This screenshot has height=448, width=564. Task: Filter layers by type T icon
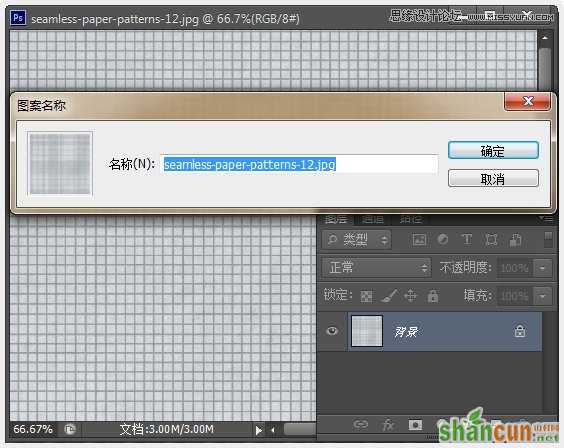coord(467,239)
